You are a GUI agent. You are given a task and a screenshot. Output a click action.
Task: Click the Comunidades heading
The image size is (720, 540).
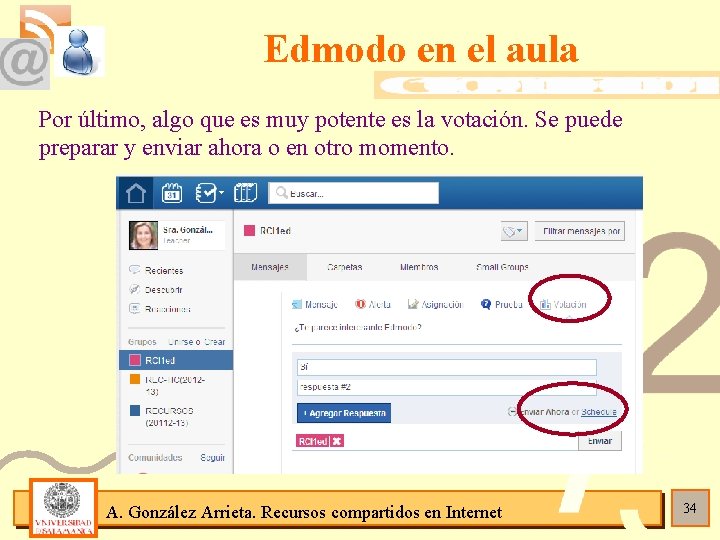tap(155, 457)
